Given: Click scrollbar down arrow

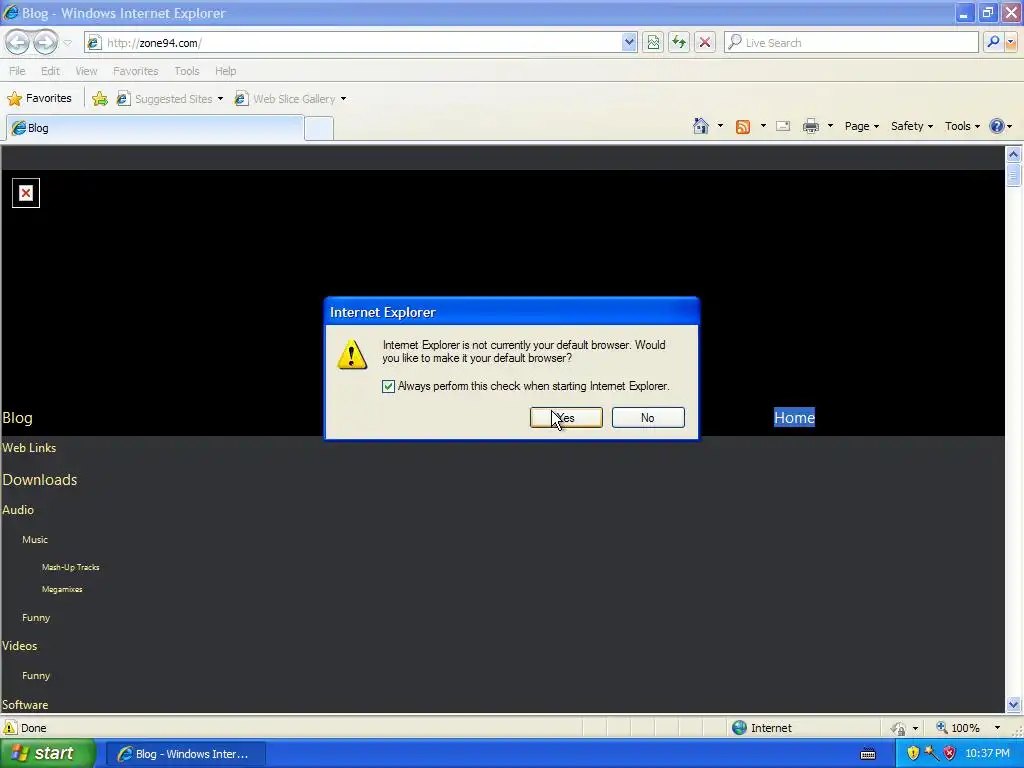Looking at the screenshot, I should (x=1014, y=705).
